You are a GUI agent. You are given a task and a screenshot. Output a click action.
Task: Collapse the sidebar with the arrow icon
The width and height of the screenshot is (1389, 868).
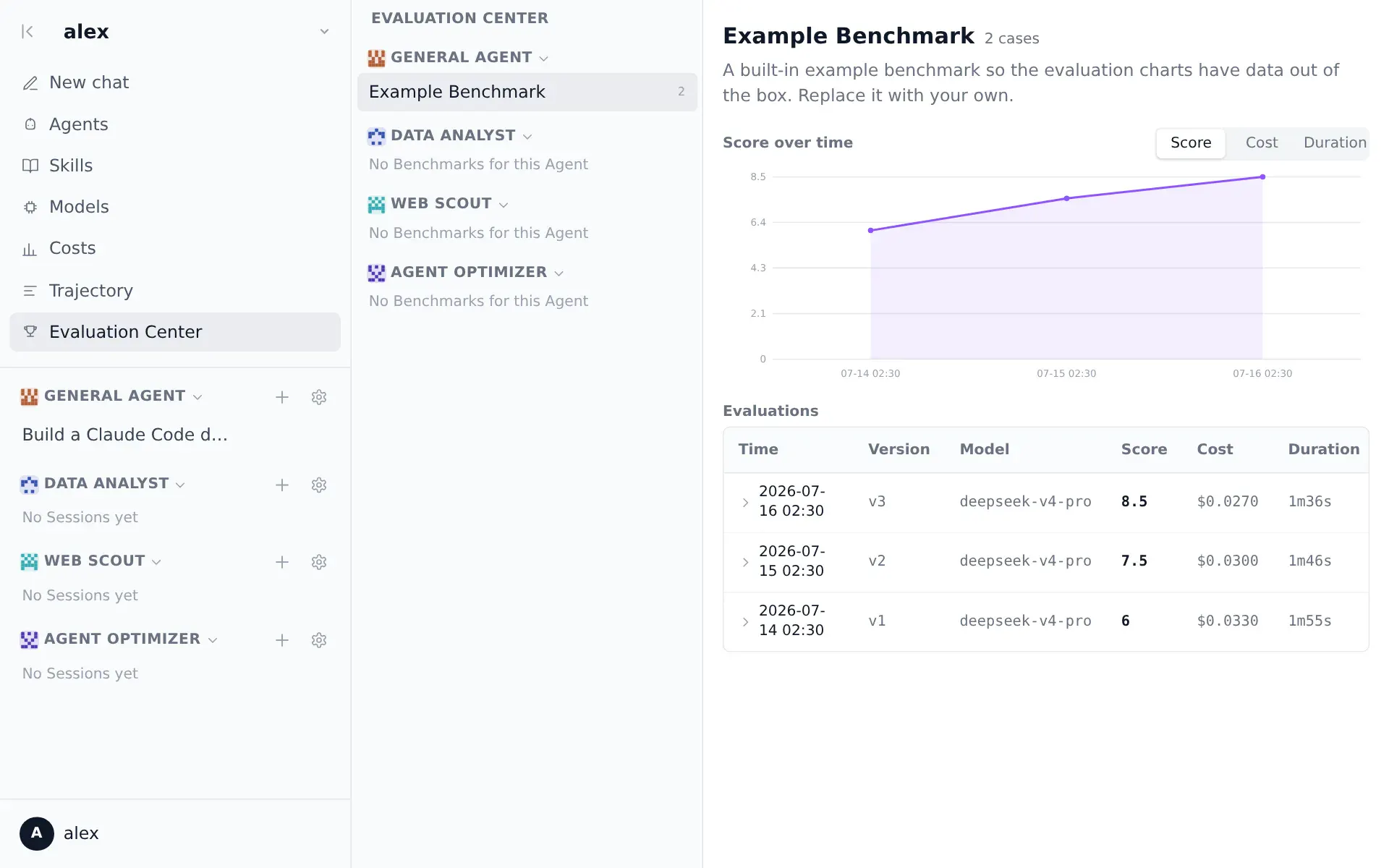click(27, 32)
